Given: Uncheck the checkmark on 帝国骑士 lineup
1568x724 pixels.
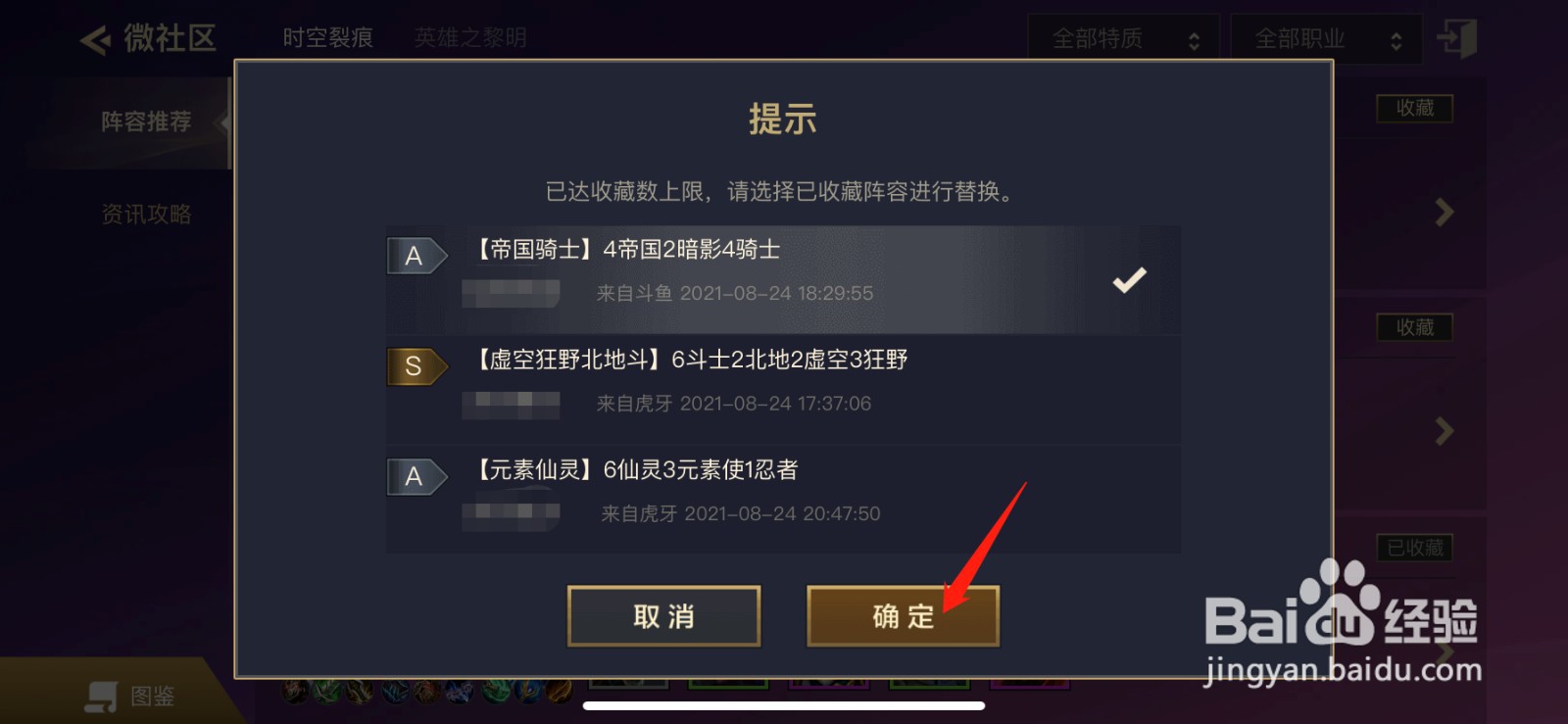Looking at the screenshot, I should point(1129,280).
